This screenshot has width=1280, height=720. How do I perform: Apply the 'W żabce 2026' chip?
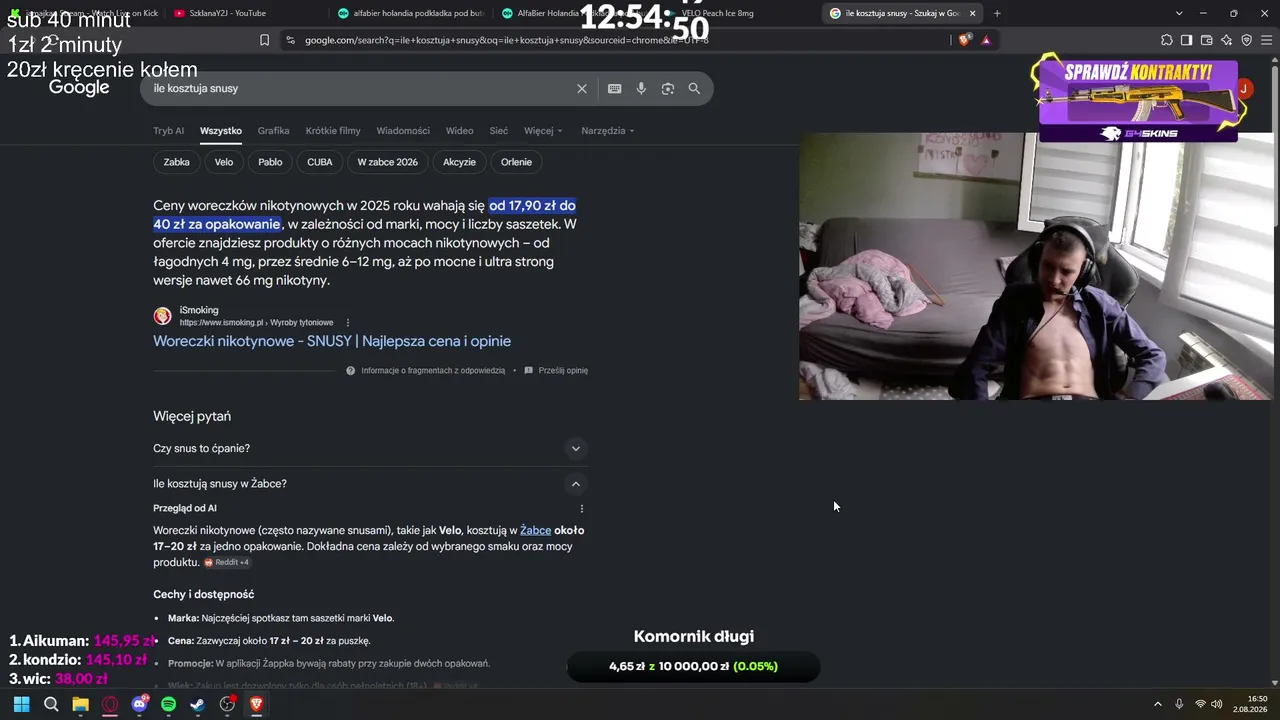[x=388, y=162]
